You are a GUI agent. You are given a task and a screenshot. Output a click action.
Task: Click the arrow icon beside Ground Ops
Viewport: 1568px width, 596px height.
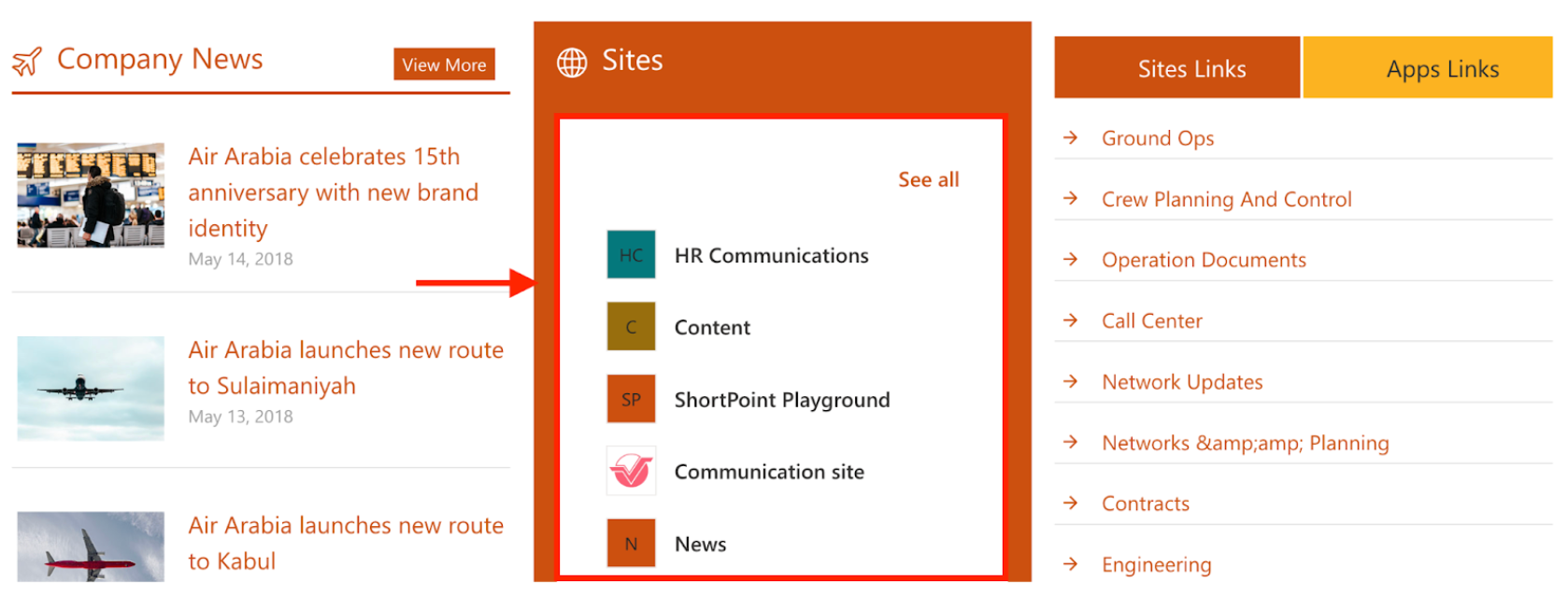[1071, 138]
